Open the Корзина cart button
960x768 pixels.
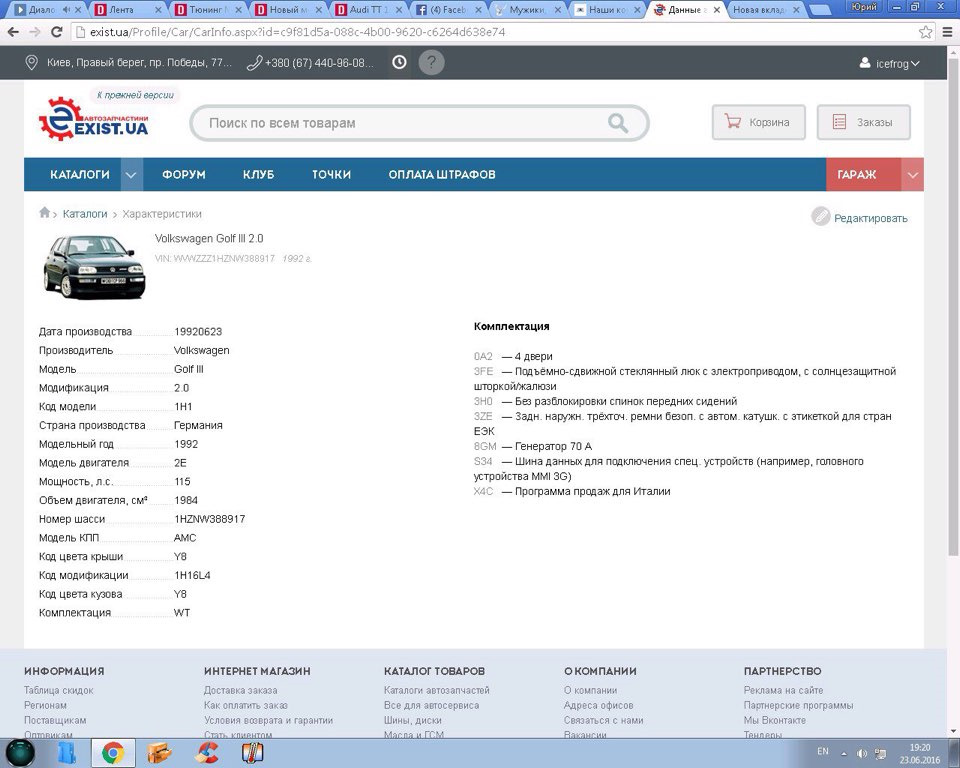[x=759, y=122]
